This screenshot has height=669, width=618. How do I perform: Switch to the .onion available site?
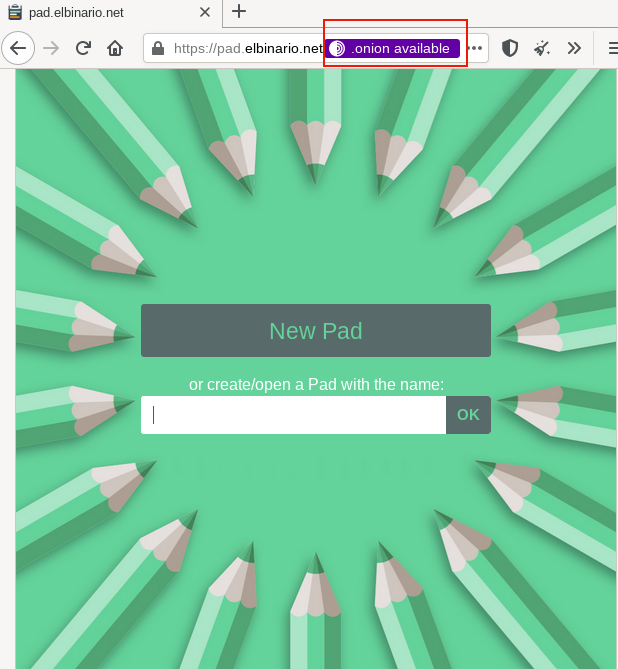point(392,48)
